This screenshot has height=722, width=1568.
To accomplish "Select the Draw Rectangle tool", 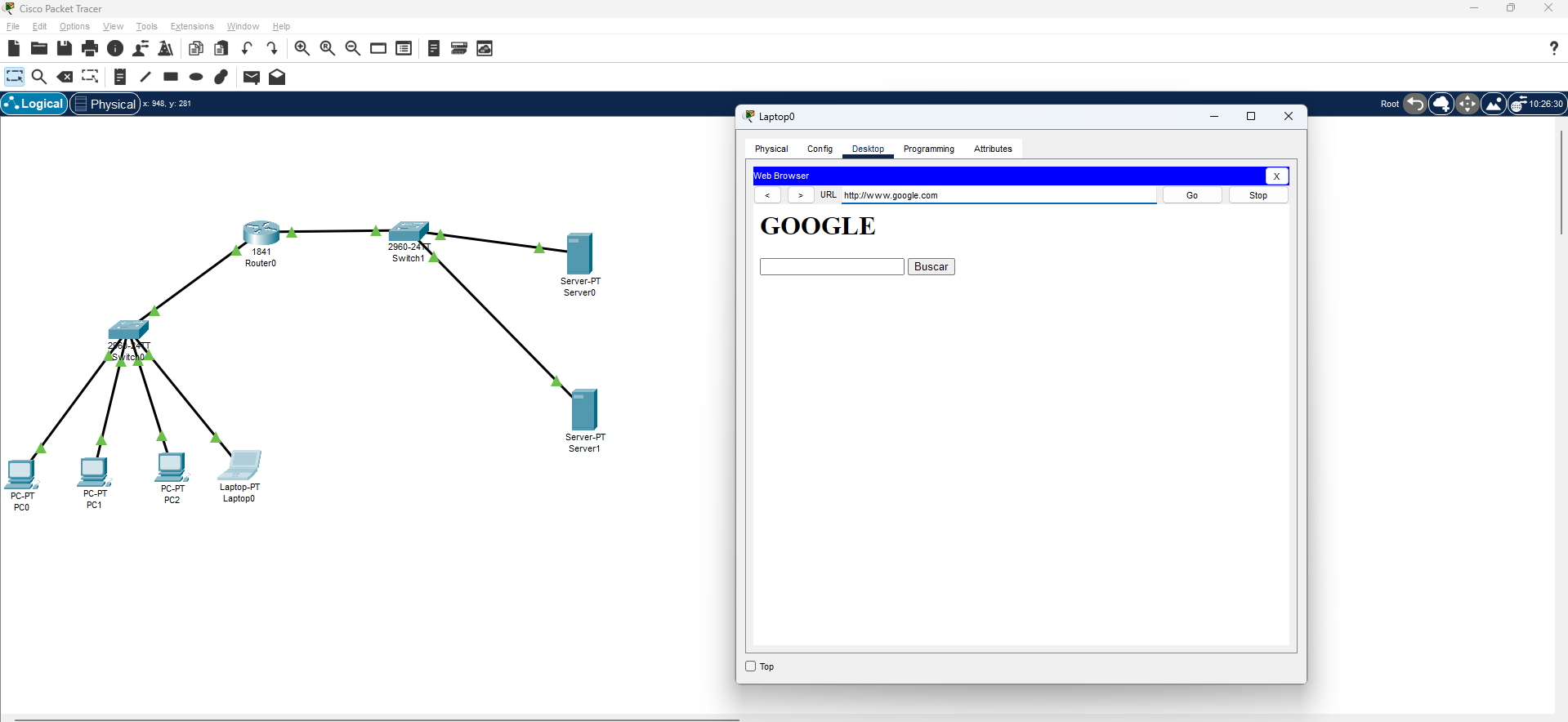I will point(171,77).
